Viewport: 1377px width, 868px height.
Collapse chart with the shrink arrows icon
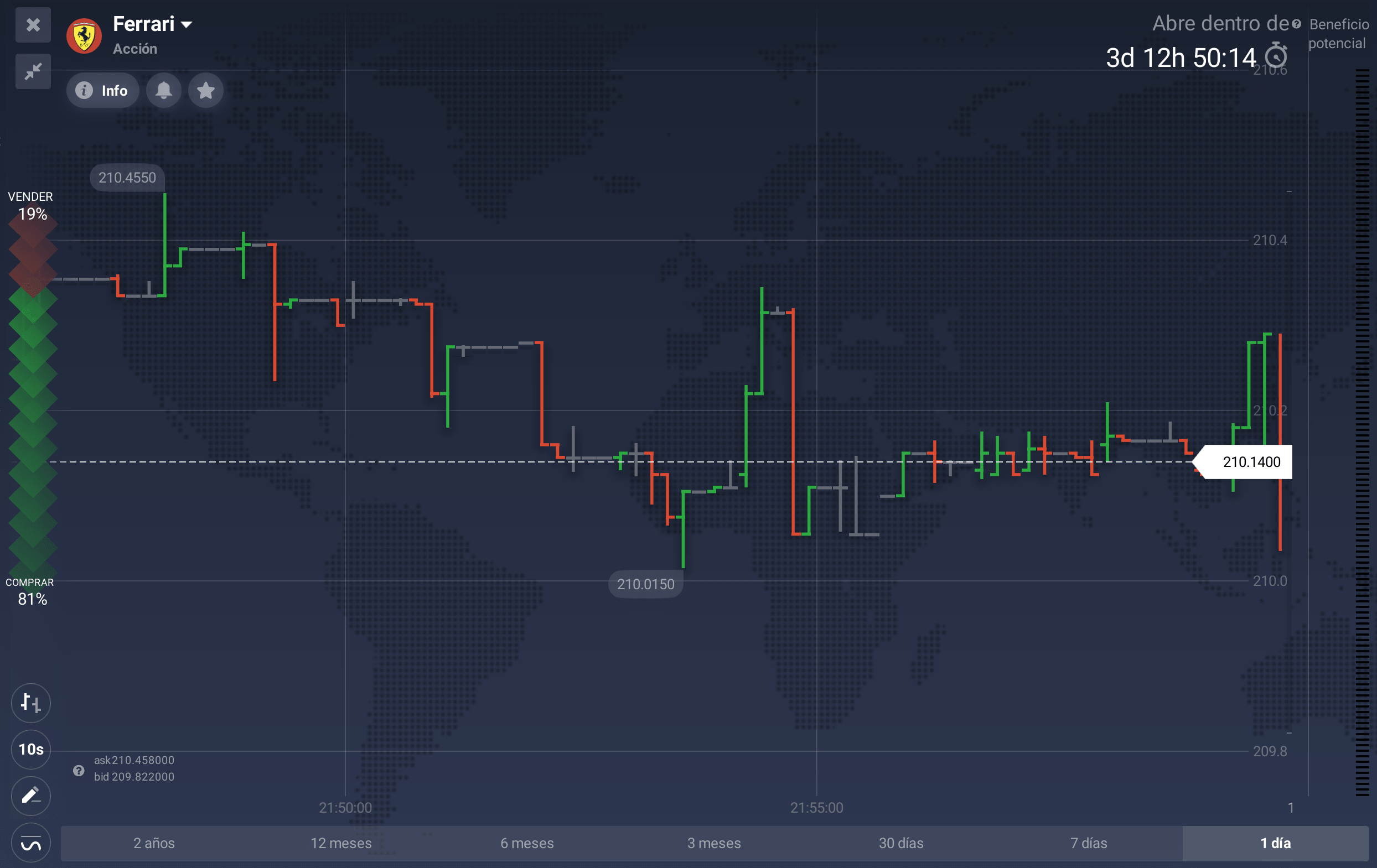(x=33, y=71)
